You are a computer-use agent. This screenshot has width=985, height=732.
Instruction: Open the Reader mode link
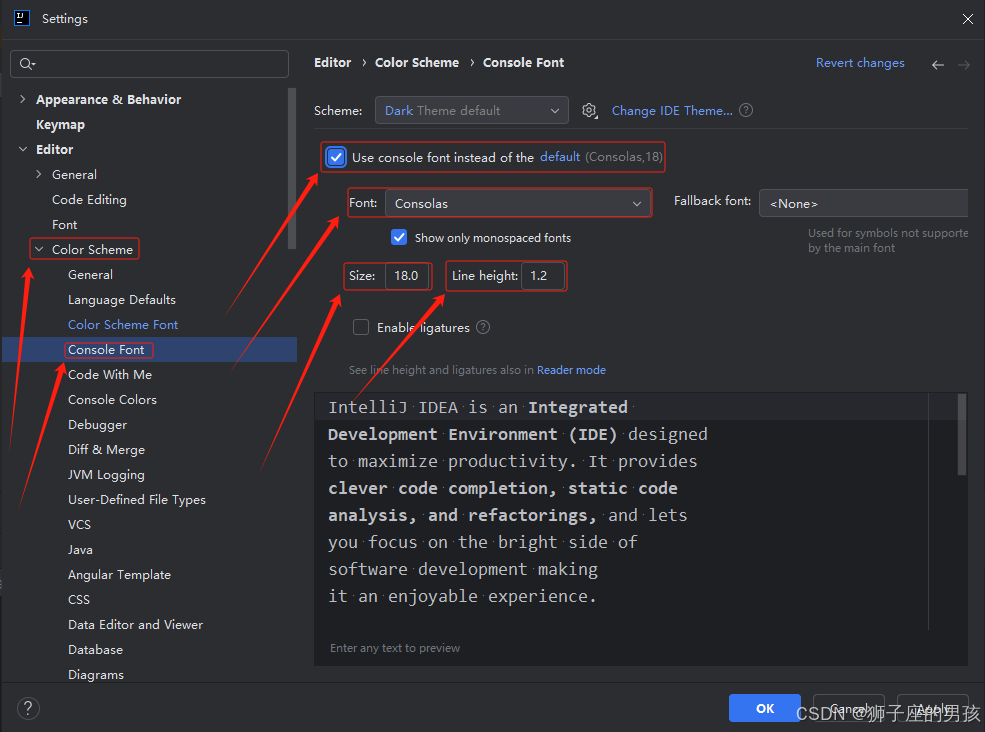tap(571, 370)
